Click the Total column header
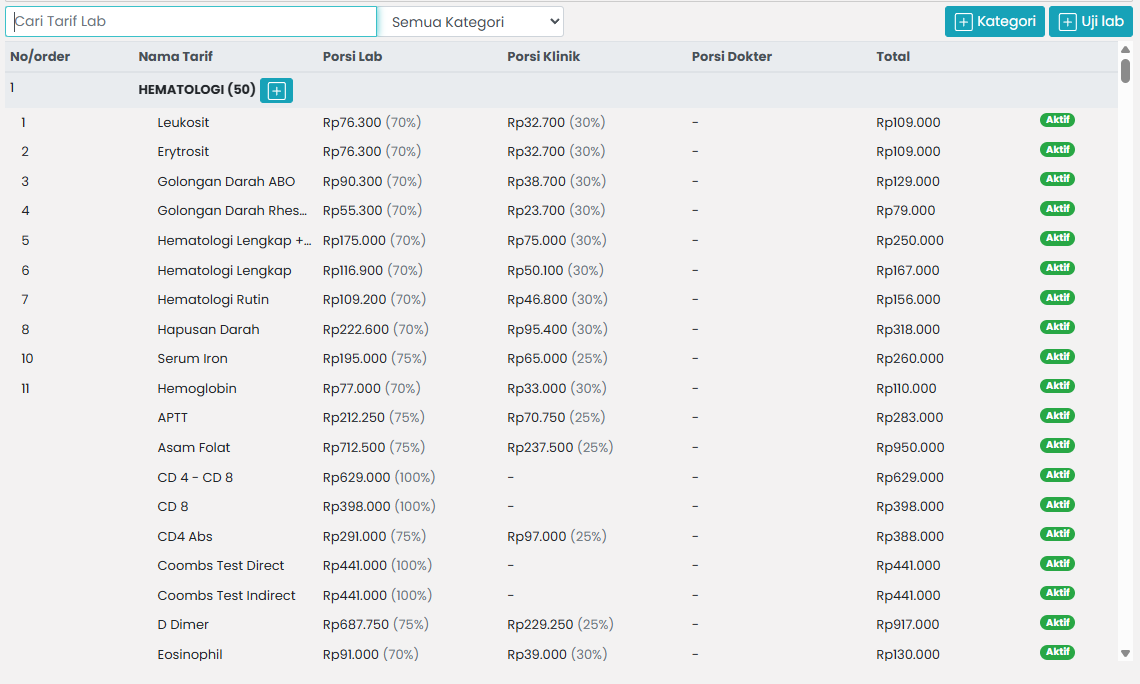The width and height of the screenshot is (1140, 684). [x=892, y=57]
